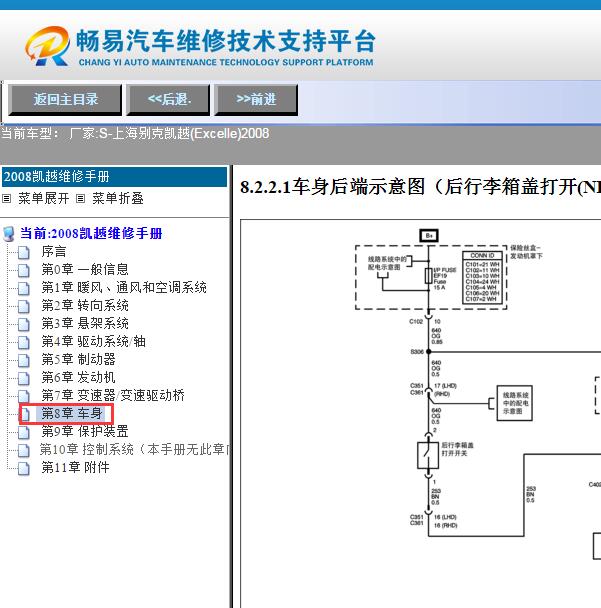Image resolution: width=601 pixels, height=608 pixels.
Task: Open 第3章 悬架系统
Action: click(x=85, y=323)
